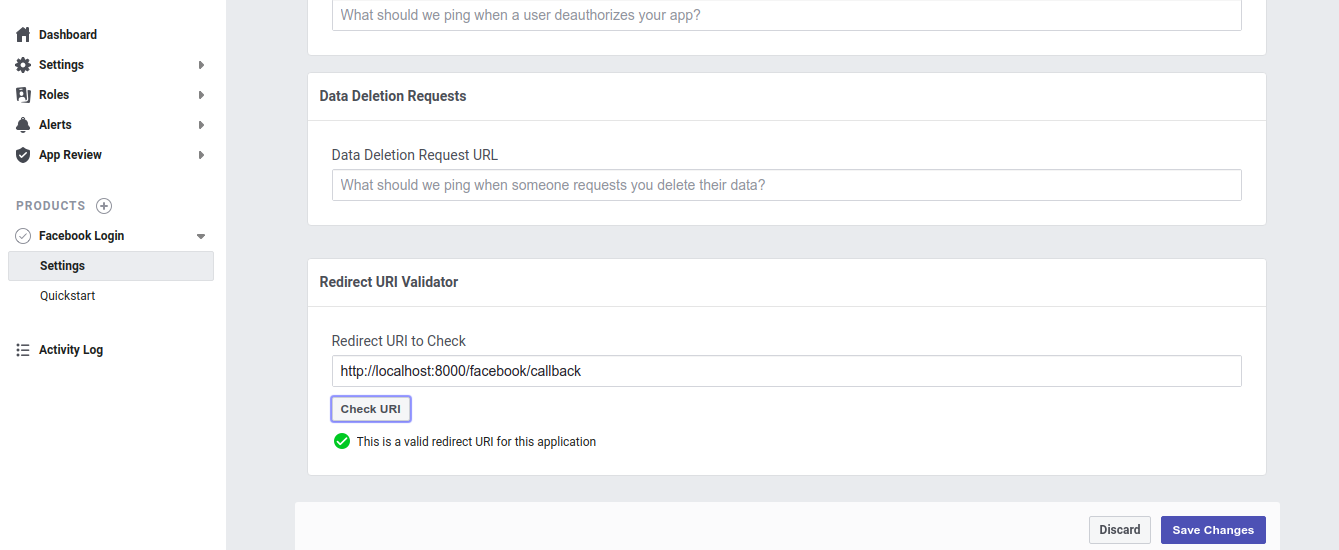The height and width of the screenshot is (550, 1339).
Task: Focus the Redirect URI to Check field
Action: click(x=786, y=371)
